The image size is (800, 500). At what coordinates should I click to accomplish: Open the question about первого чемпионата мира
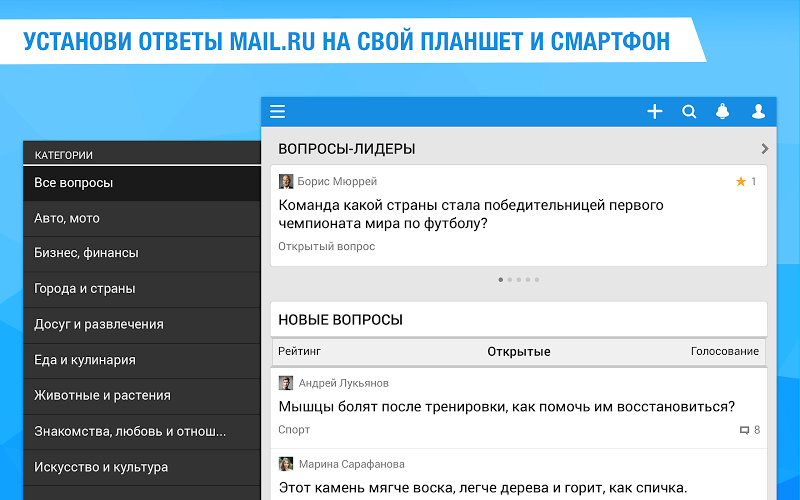(471, 214)
